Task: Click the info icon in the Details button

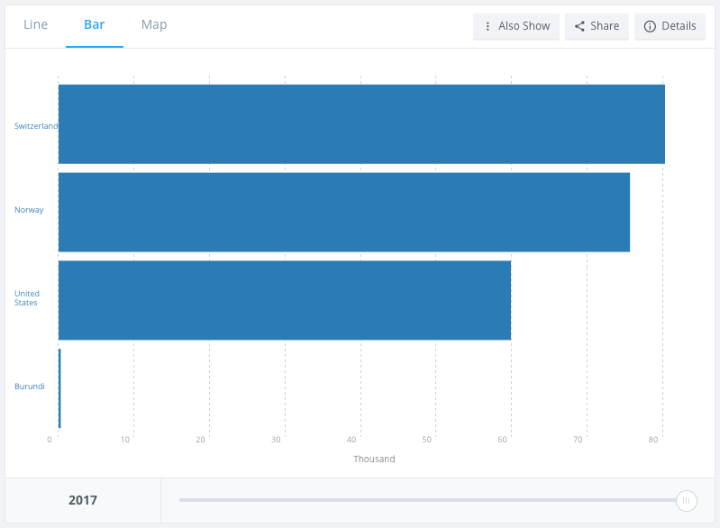Action: pyautogui.click(x=649, y=26)
